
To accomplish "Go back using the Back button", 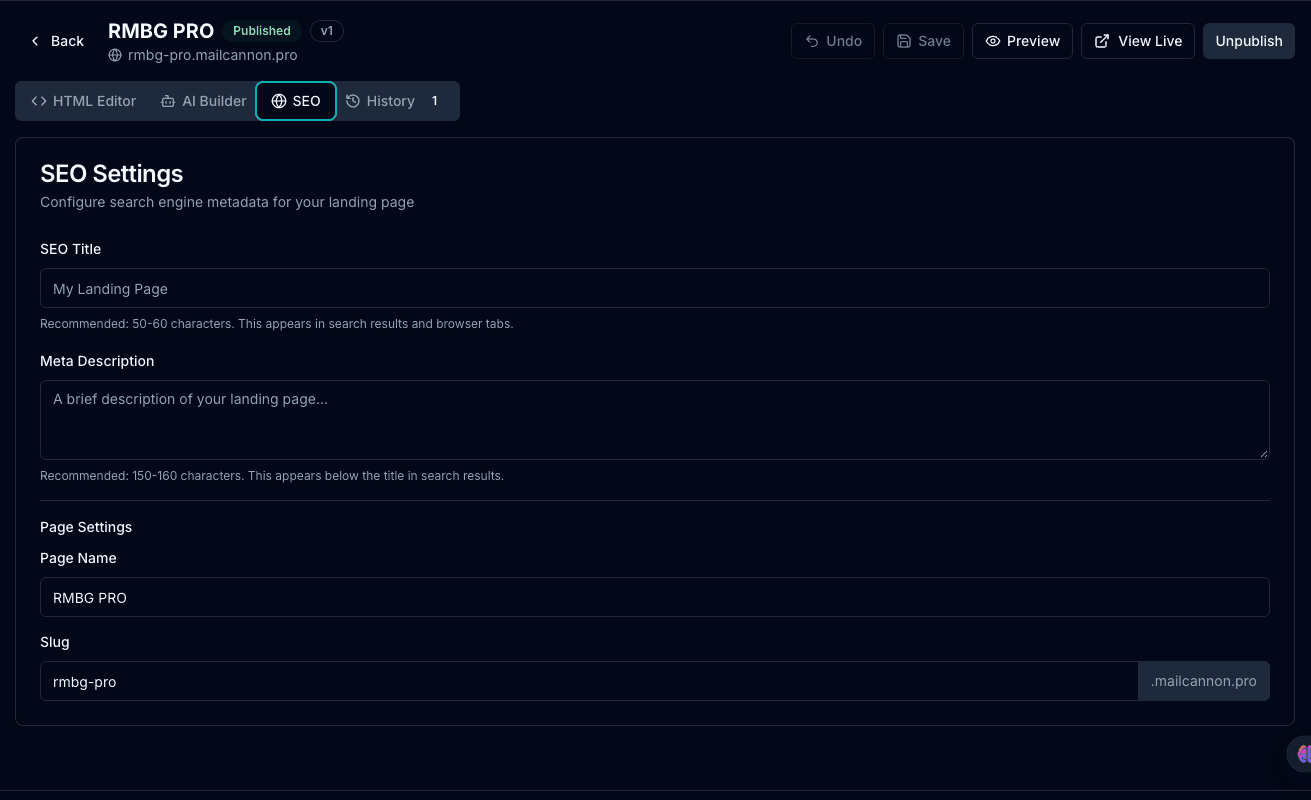I will point(56,41).
